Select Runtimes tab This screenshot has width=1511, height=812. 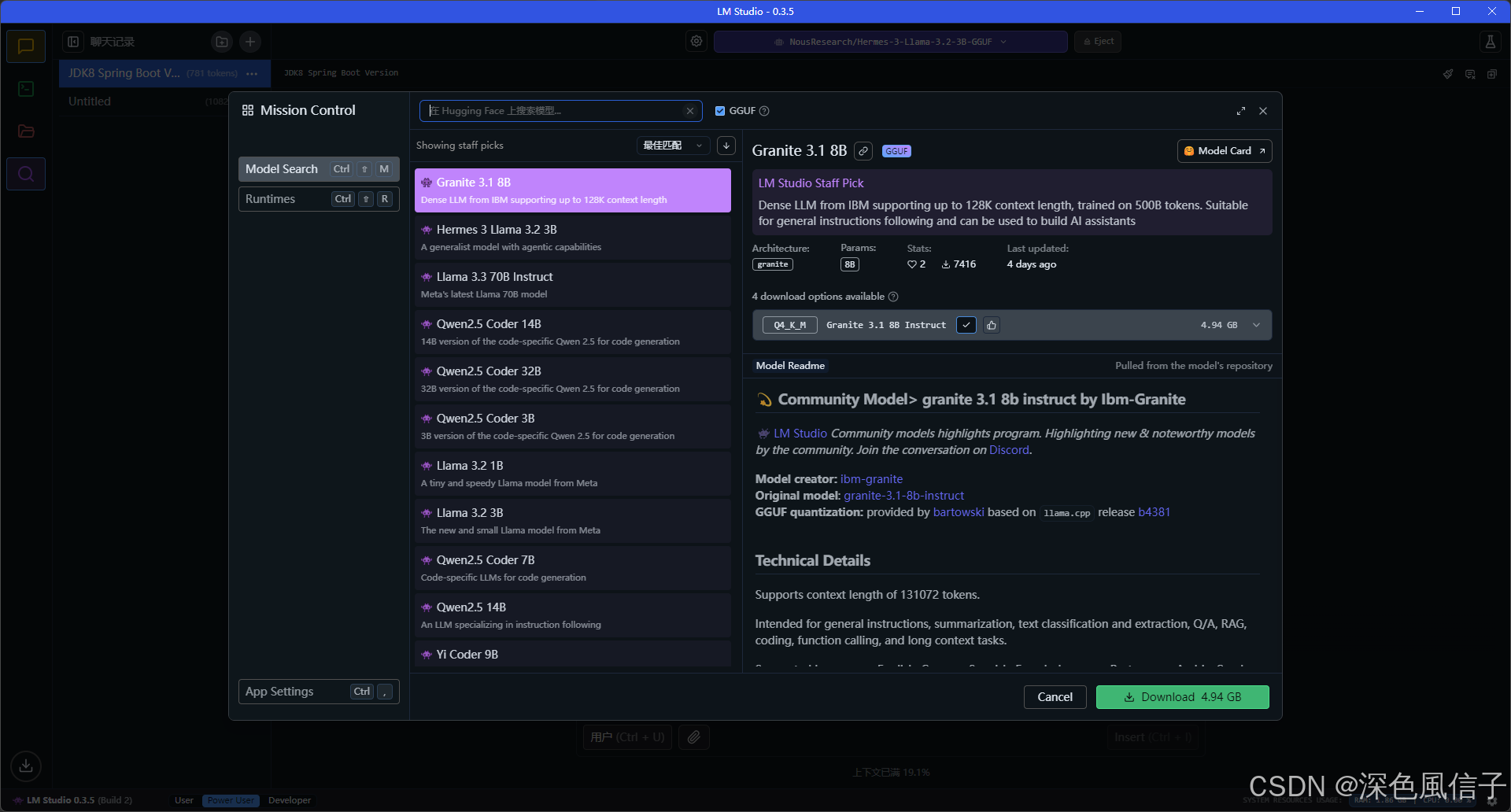tap(319, 199)
